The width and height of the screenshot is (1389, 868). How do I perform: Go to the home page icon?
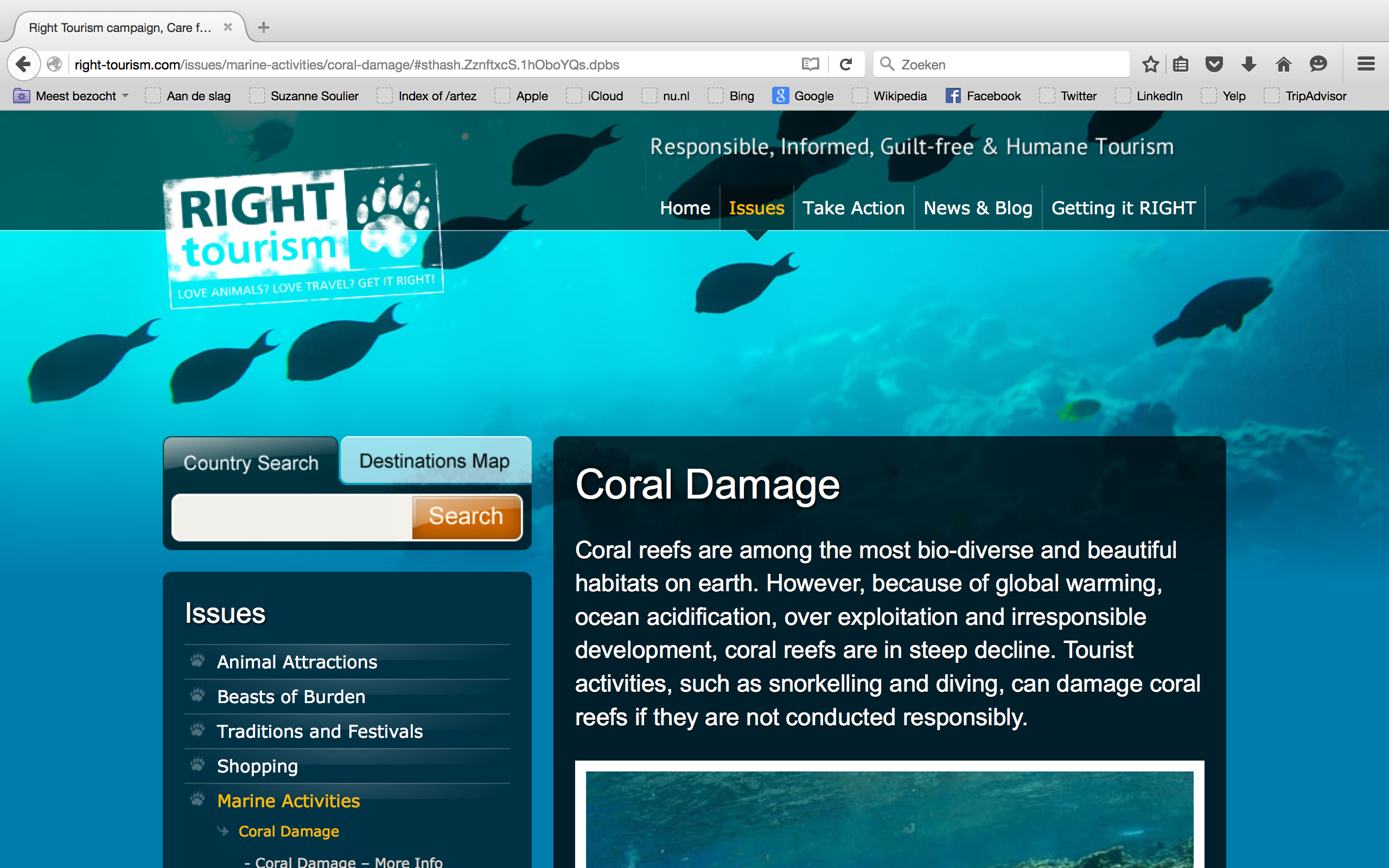[x=1283, y=63]
